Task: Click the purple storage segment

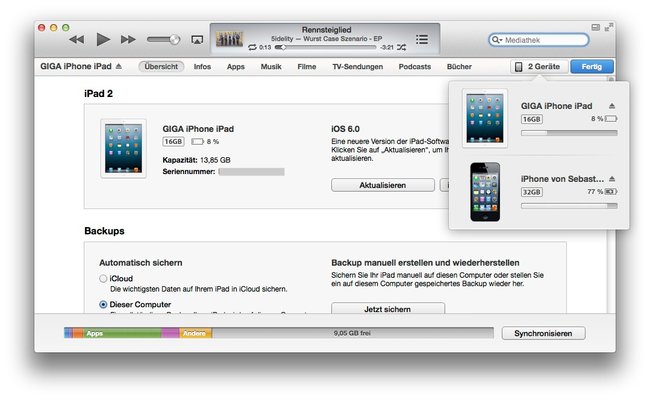Action: (170, 333)
